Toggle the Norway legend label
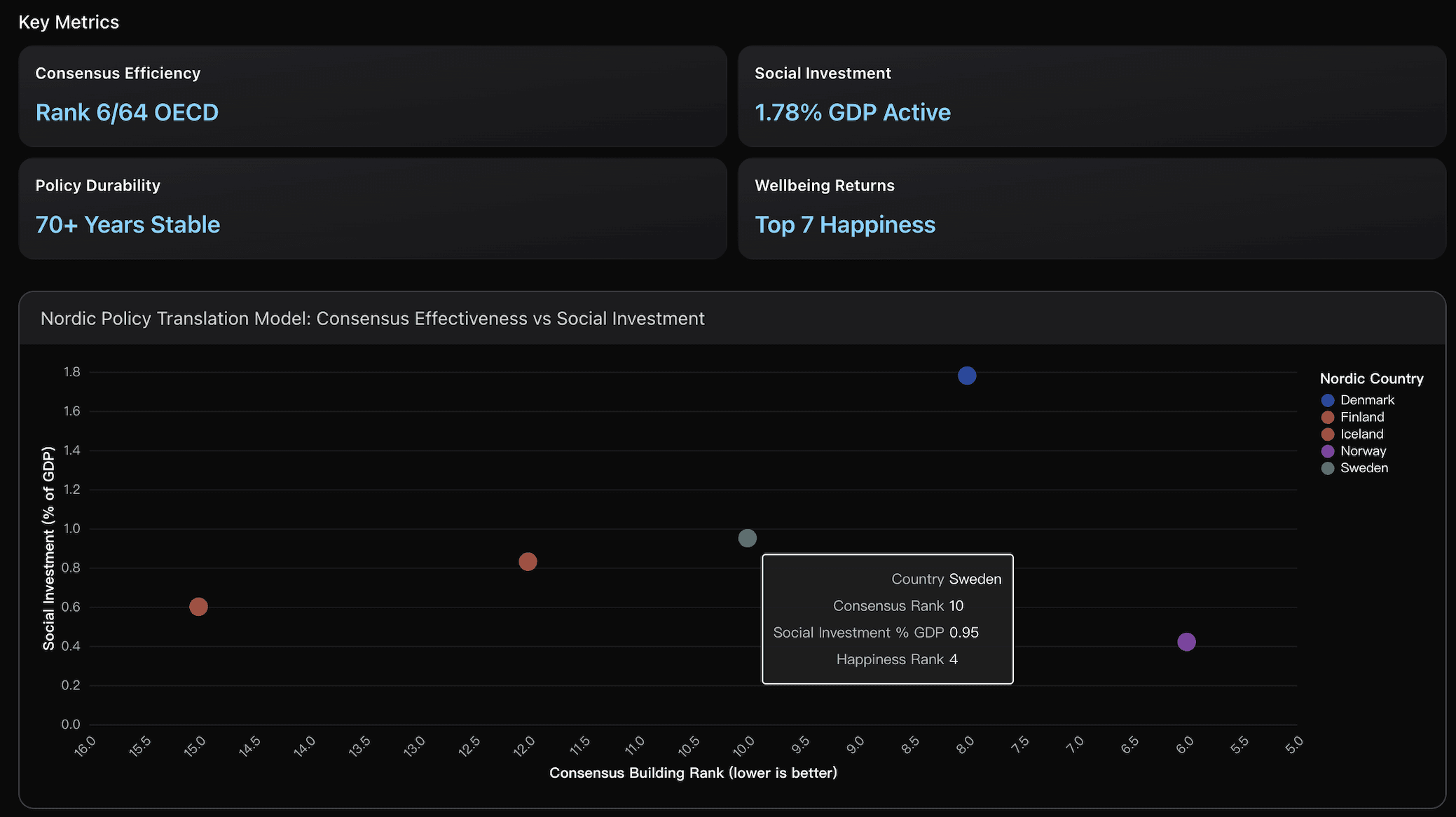The height and width of the screenshot is (817, 1456). pyautogui.click(x=1363, y=451)
